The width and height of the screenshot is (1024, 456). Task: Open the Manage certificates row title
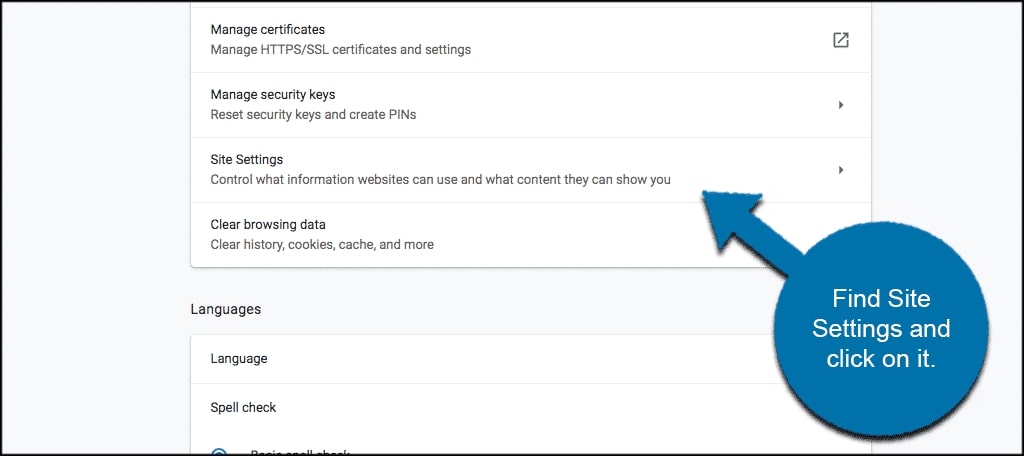pos(267,30)
